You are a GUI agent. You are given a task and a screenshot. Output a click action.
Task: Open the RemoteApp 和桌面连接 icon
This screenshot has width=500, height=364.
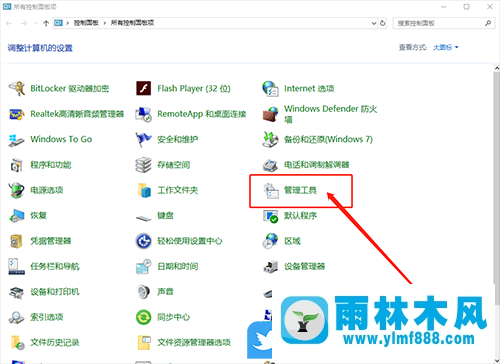click(144, 114)
